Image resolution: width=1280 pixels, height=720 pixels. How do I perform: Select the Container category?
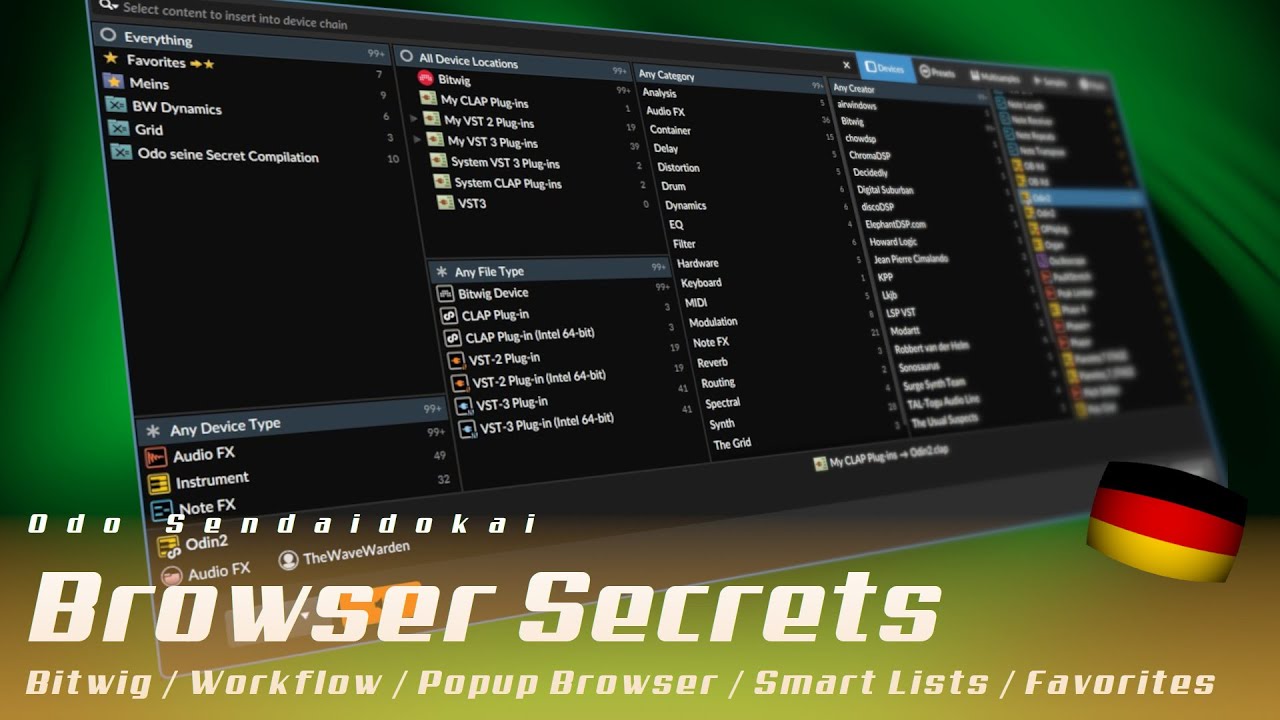point(670,130)
